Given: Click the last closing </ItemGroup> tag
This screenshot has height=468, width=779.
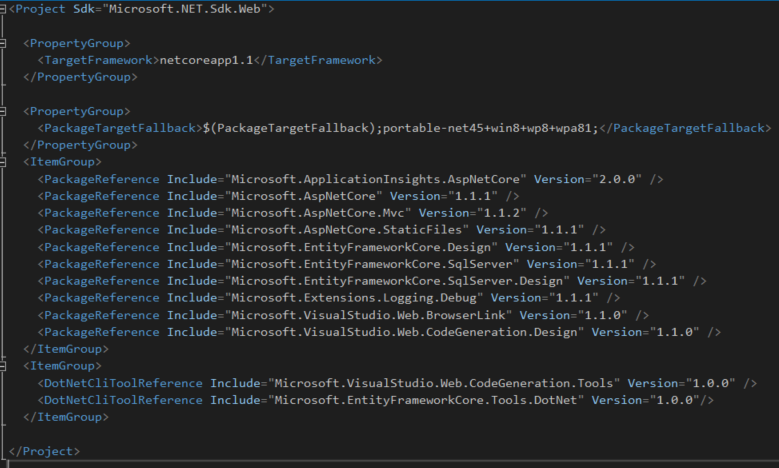Looking at the screenshot, I should [66, 417].
